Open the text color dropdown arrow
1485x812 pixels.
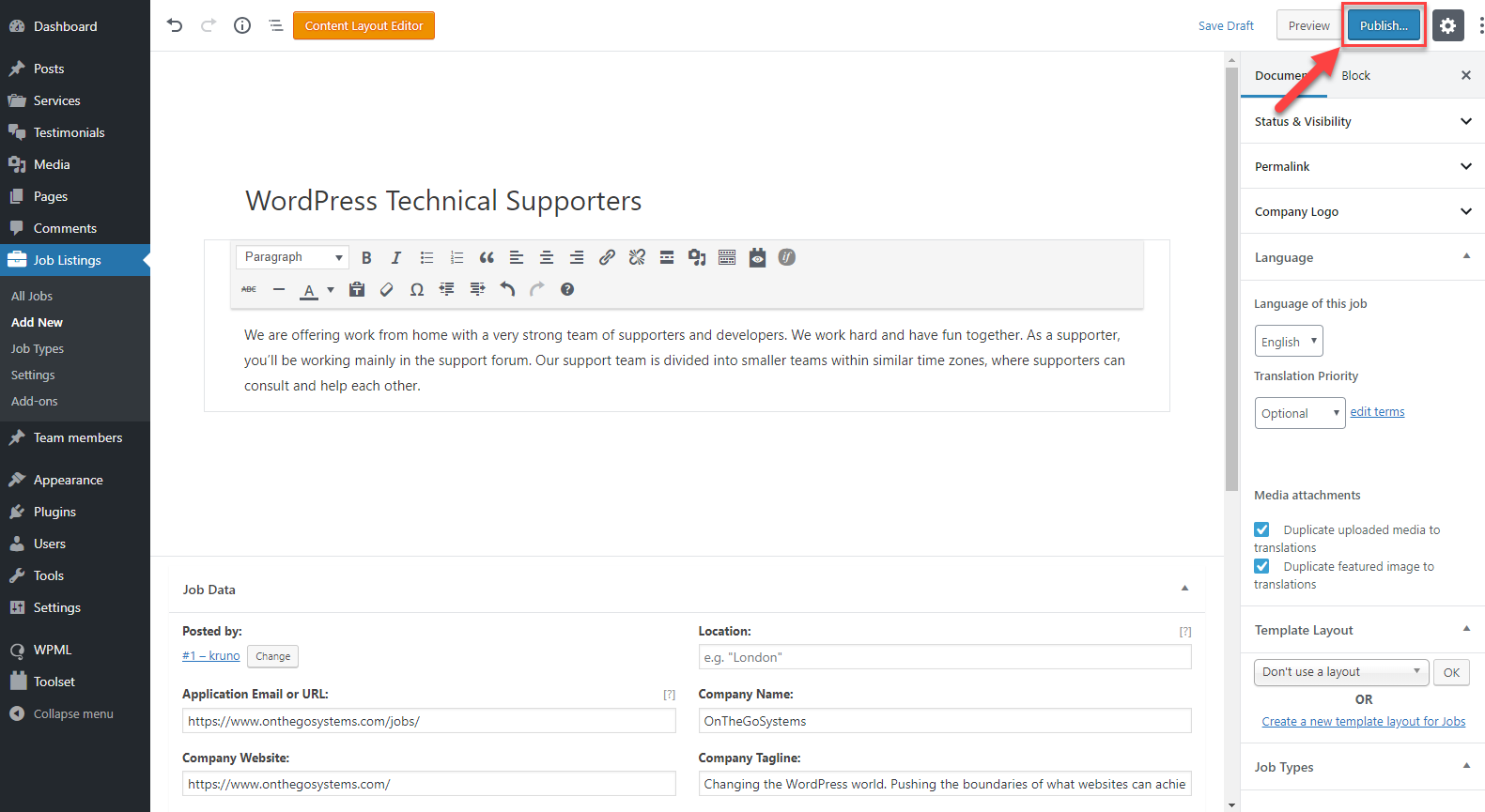(331, 289)
